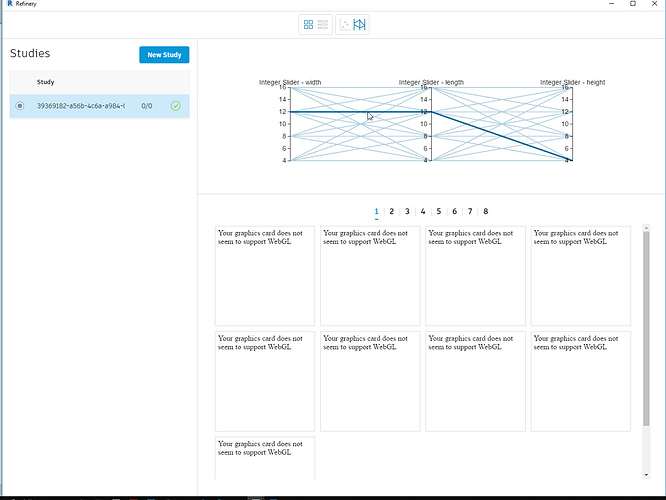Screen dimensions: 666x500
Task: Click the thumbnail scrollbar down arrow
Action: (646, 475)
